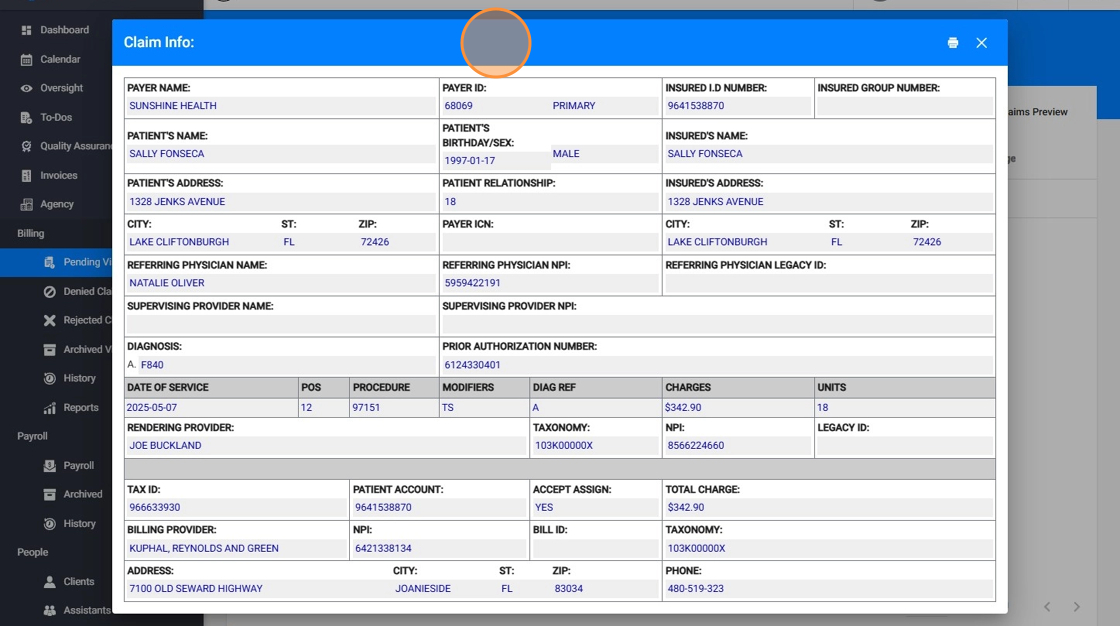
Task: Click the Clients person icon
Action: click(x=49, y=582)
